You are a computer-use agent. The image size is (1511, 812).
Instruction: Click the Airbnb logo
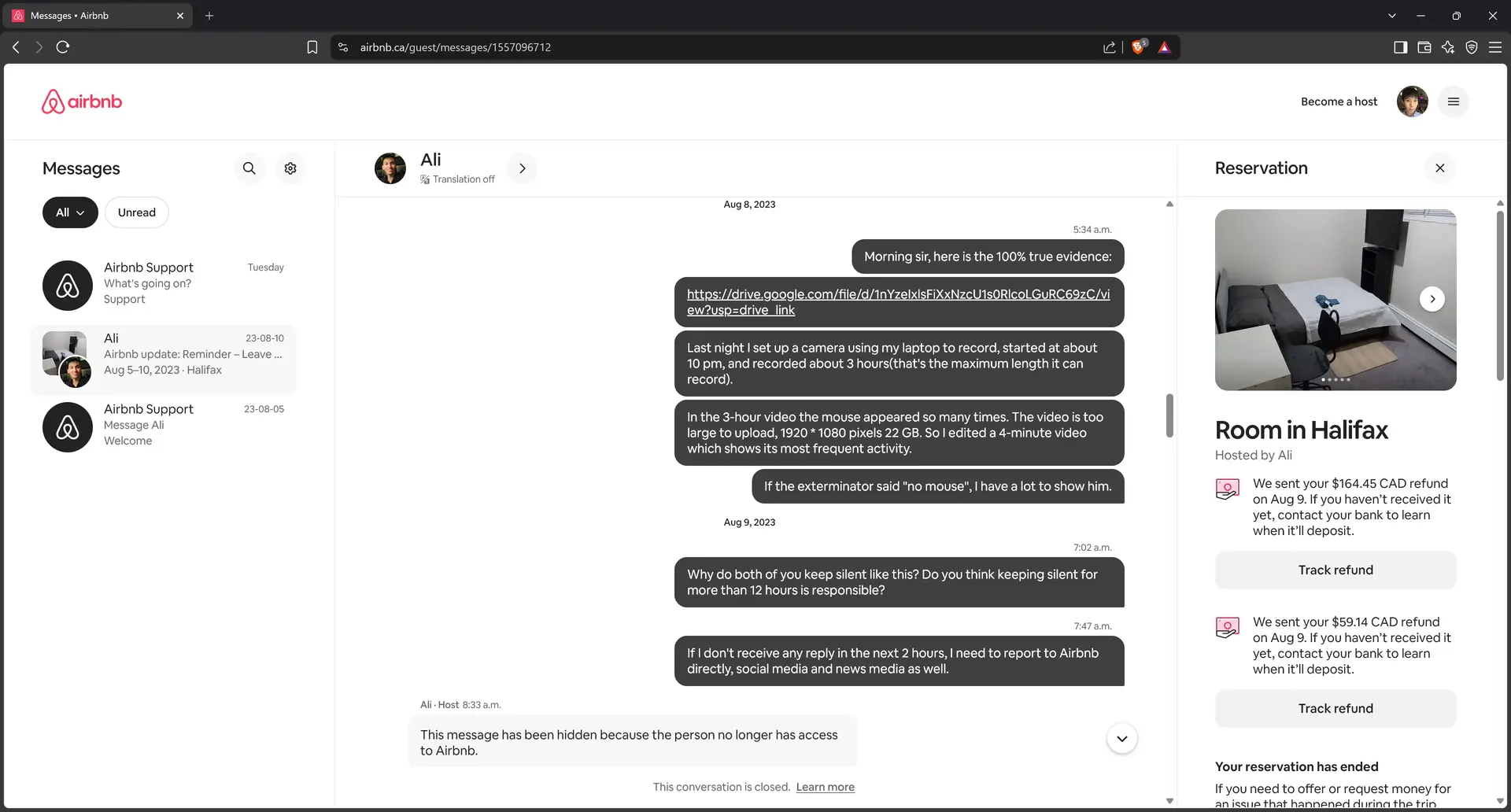tap(82, 101)
